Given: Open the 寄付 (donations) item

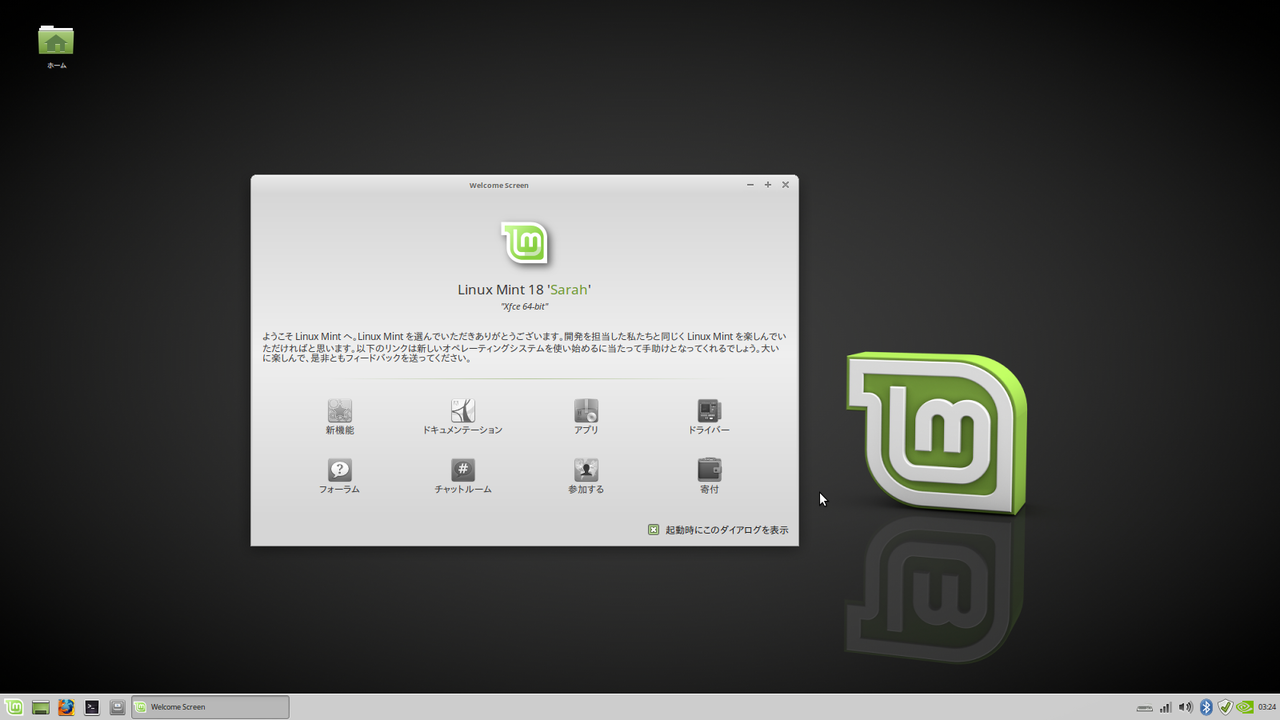Looking at the screenshot, I should click(x=709, y=477).
